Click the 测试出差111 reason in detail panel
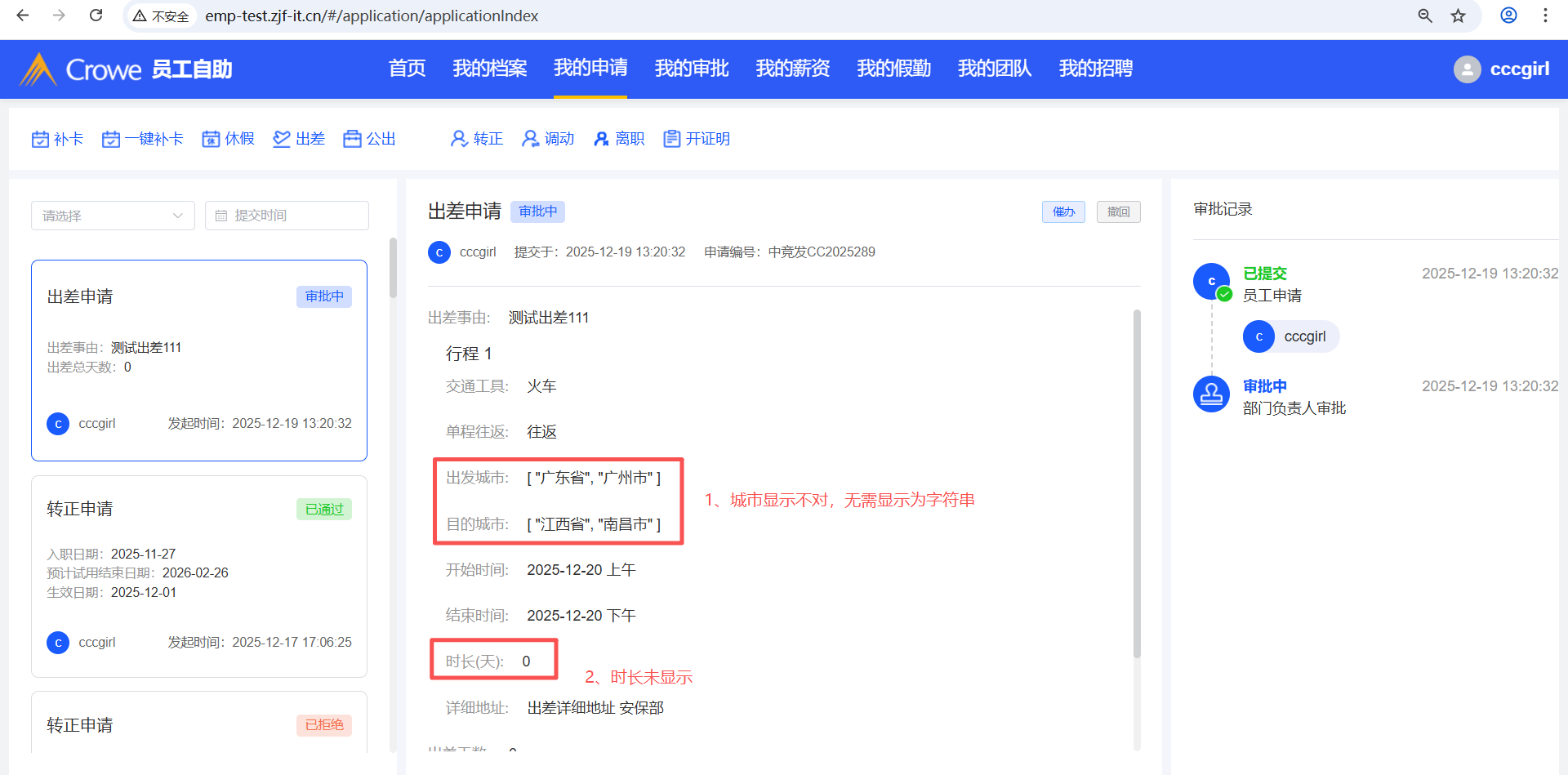The image size is (1568, 775). [x=549, y=318]
